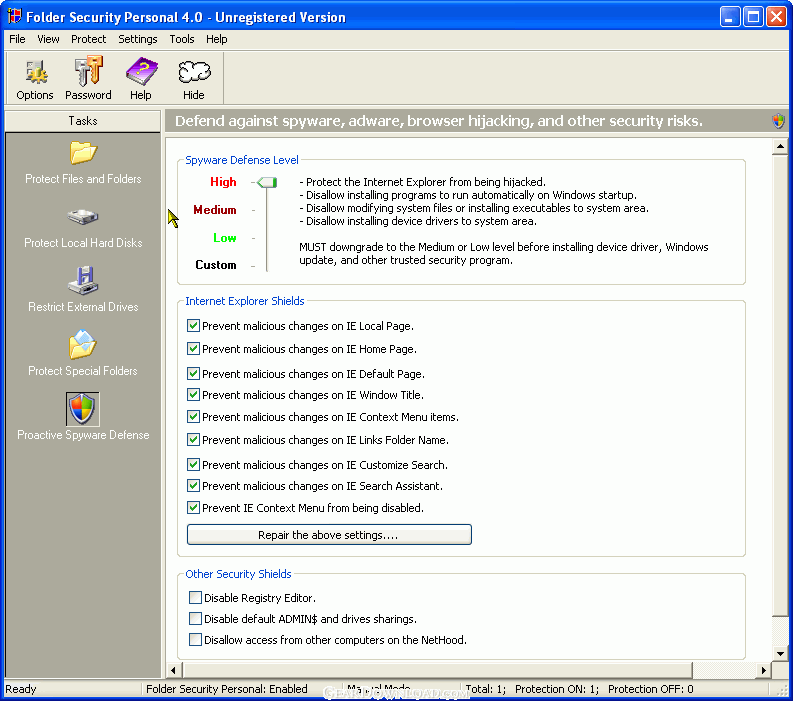This screenshot has height=701, width=793.
Task: Click 'Protection OFF: 0' status text
Action: coord(650,689)
